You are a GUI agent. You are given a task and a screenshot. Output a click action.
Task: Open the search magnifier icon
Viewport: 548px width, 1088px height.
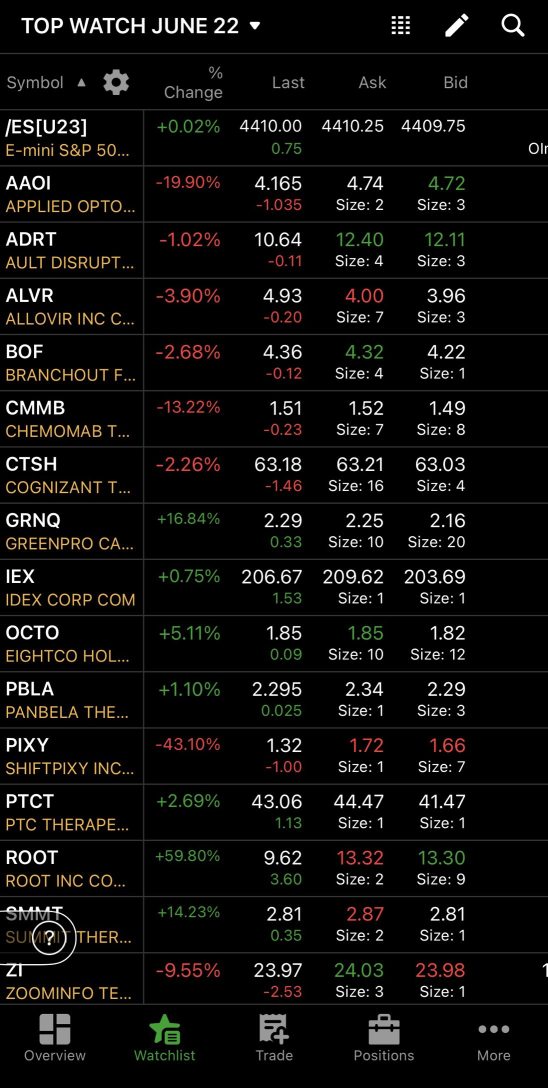click(x=513, y=26)
